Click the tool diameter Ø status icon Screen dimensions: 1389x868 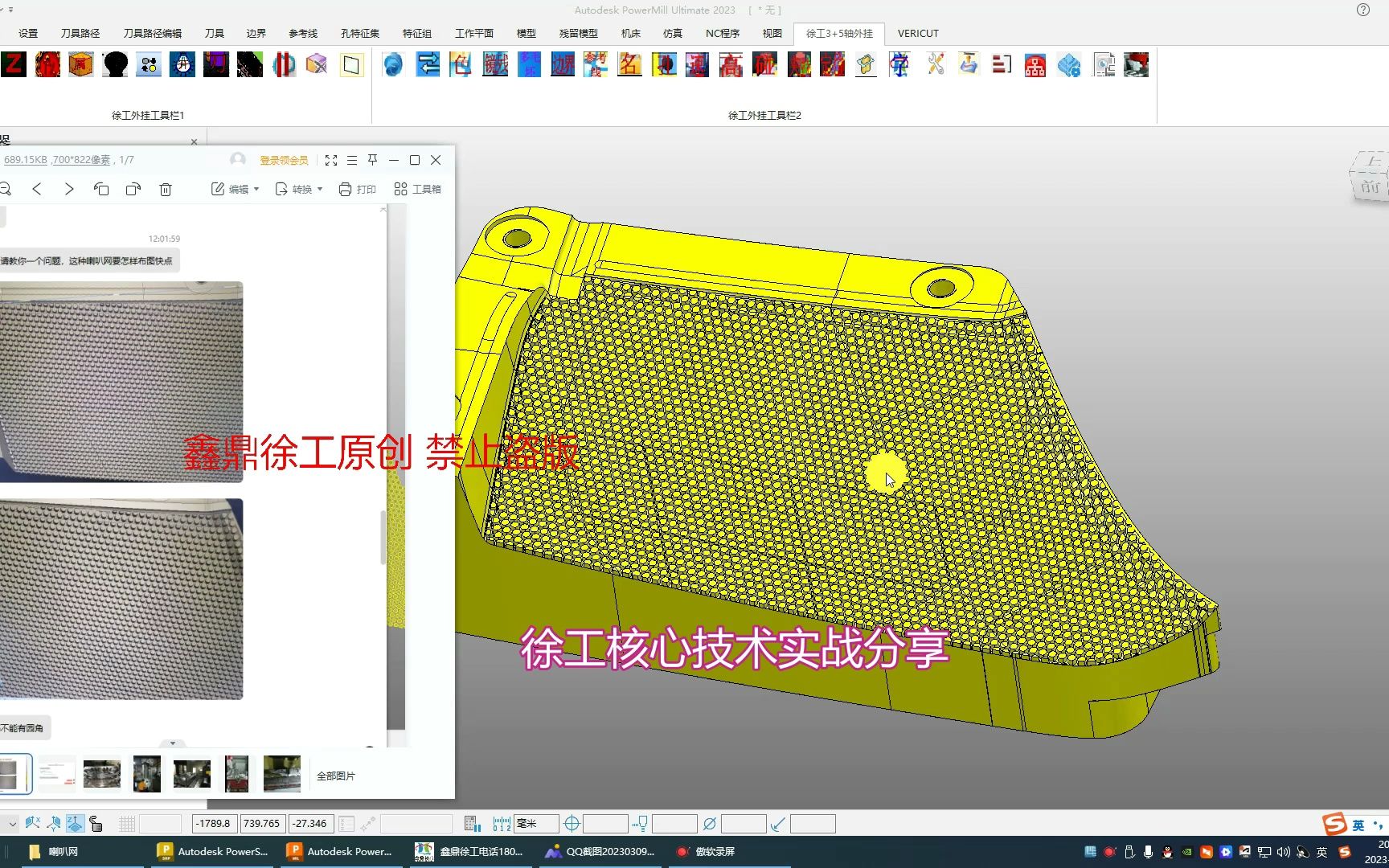tap(709, 824)
